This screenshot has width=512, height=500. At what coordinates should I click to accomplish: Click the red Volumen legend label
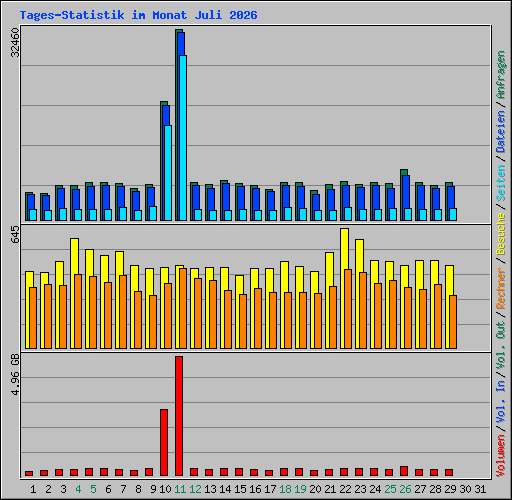click(501, 456)
